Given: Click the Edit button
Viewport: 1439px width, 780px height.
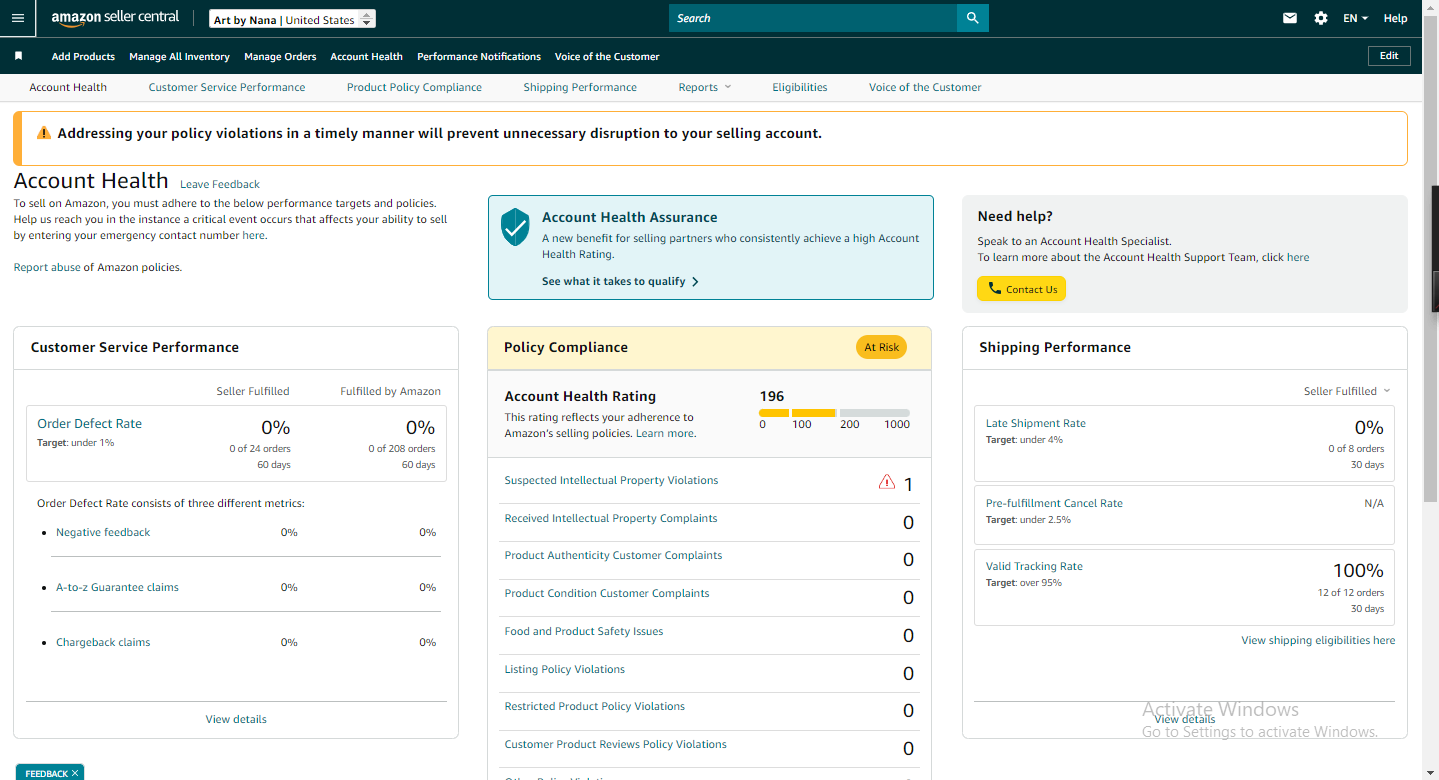Looking at the screenshot, I should pos(1389,56).
